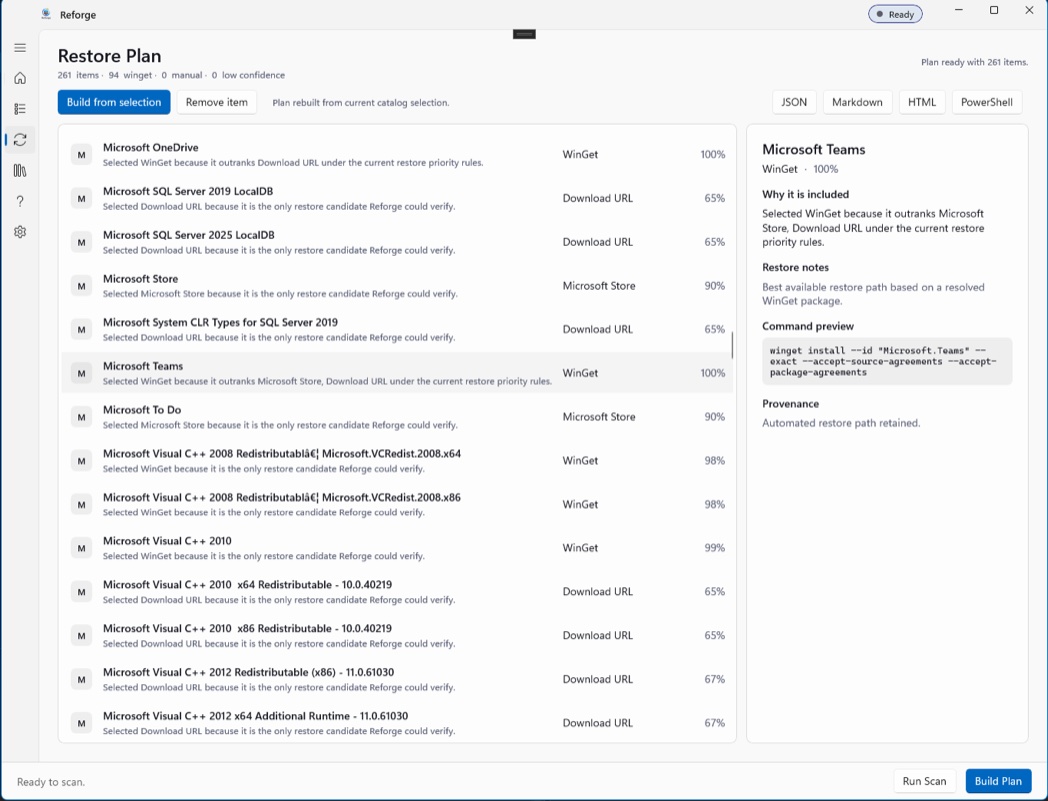Click the M badge for SQL Server 2019 LocalDB
The height and width of the screenshot is (801, 1048).
[x=82, y=198]
